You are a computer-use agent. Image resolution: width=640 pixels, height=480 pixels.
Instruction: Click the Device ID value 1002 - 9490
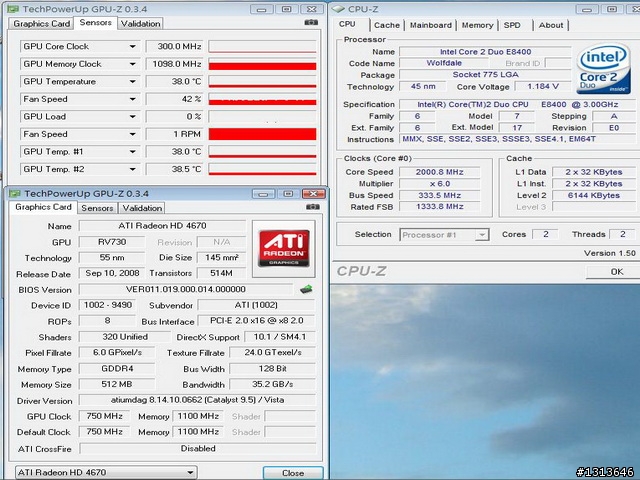[108, 305]
